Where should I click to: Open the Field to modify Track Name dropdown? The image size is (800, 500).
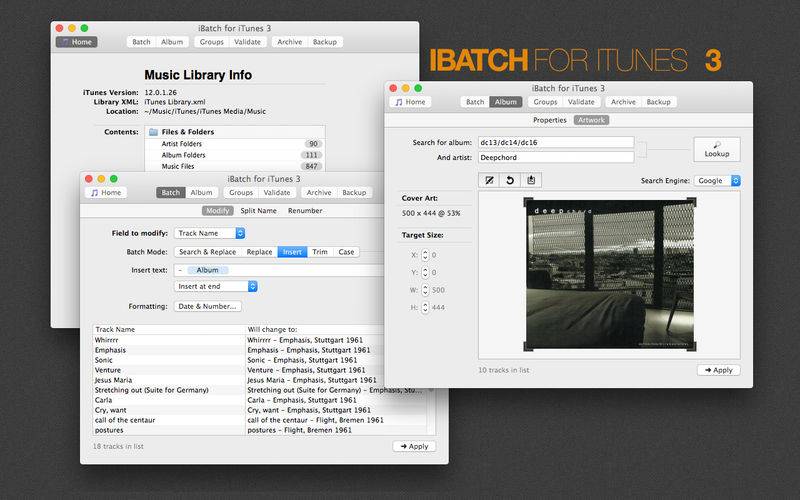pyautogui.click(x=210, y=233)
